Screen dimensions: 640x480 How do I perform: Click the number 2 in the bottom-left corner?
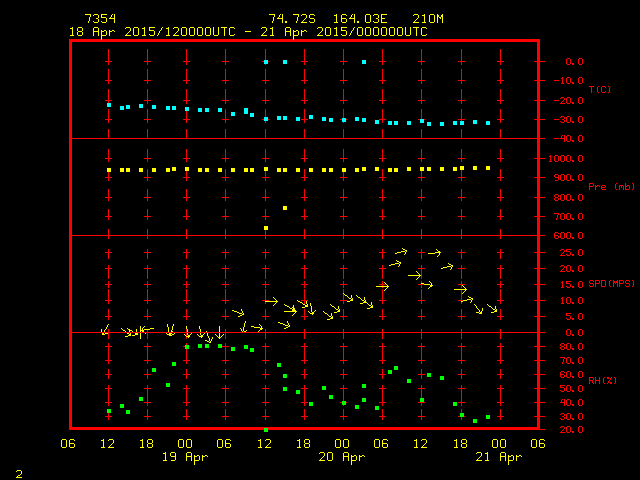18,471
